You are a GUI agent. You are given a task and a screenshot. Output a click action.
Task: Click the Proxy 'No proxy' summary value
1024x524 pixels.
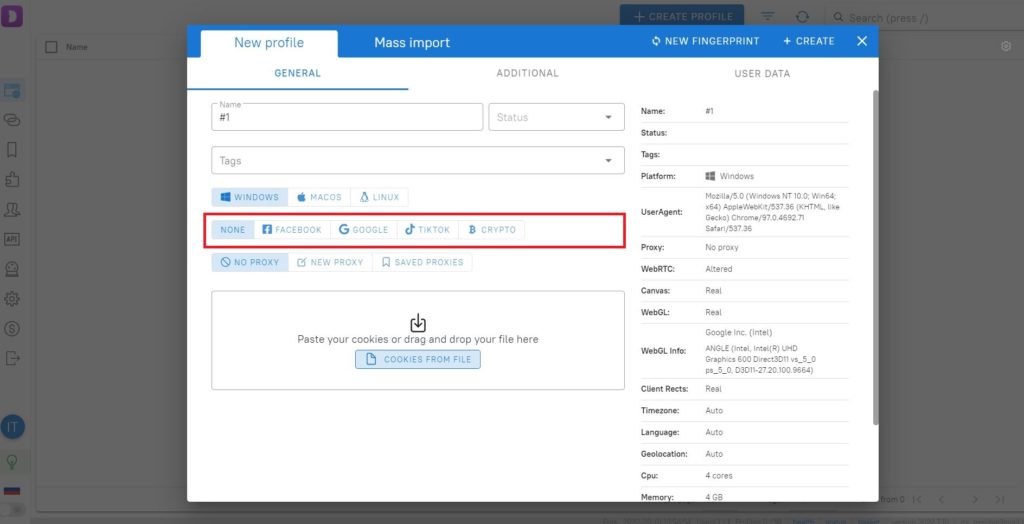point(722,248)
